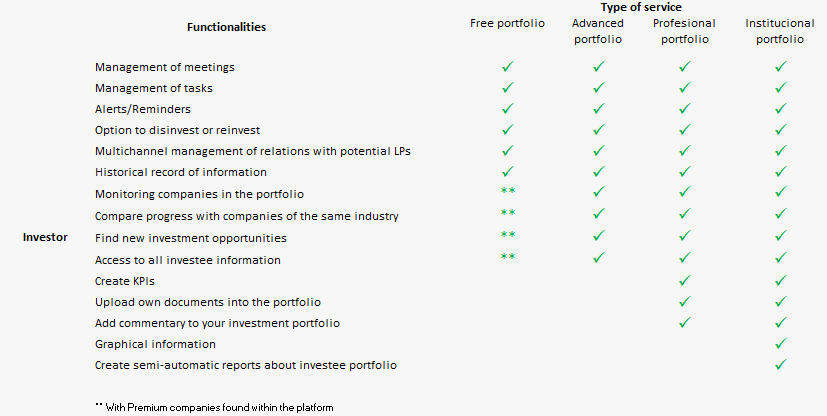
Task: Click Profesional checkmark for Add commentary row
Action: [x=685, y=323]
